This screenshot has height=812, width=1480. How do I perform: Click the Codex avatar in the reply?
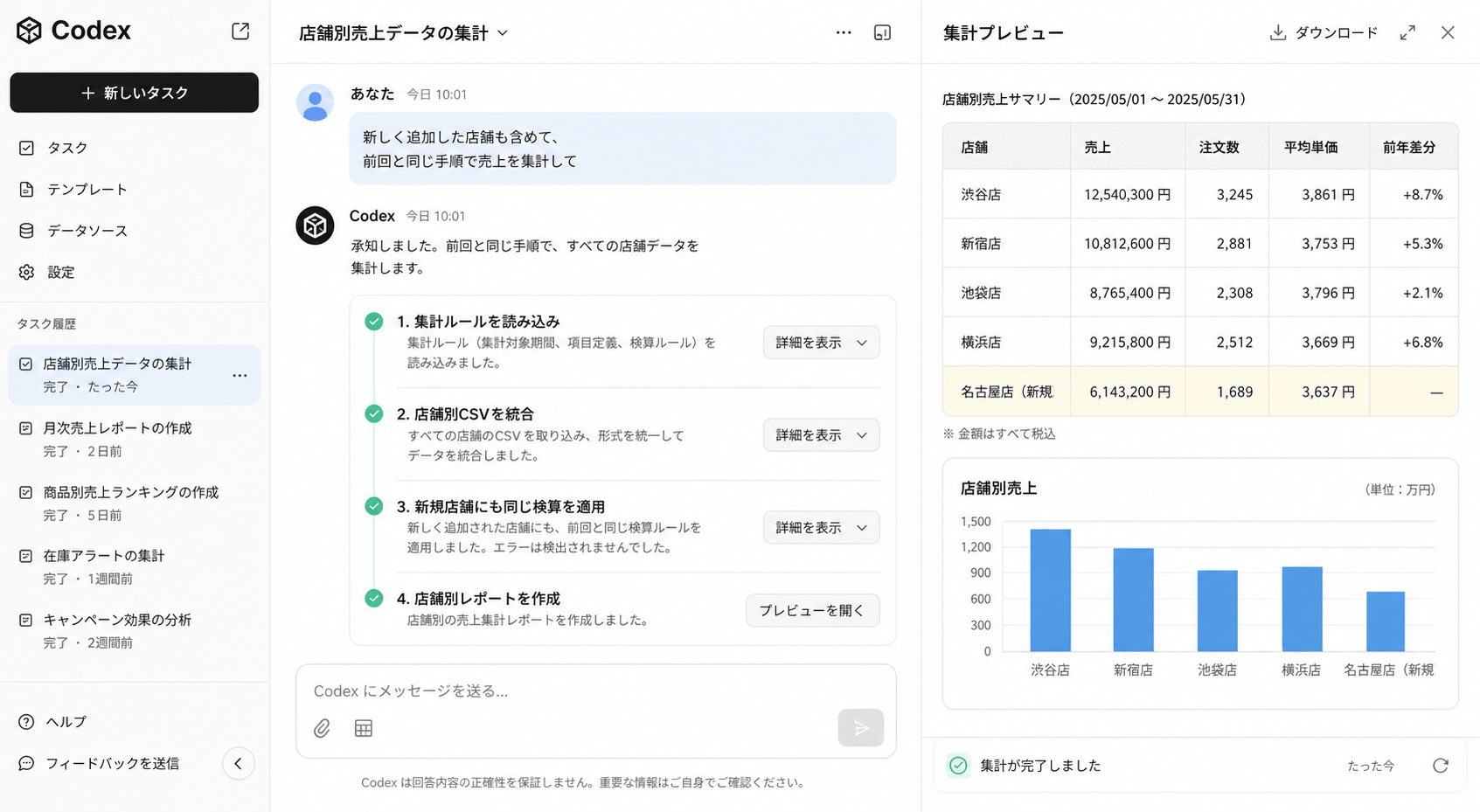(315, 226)
